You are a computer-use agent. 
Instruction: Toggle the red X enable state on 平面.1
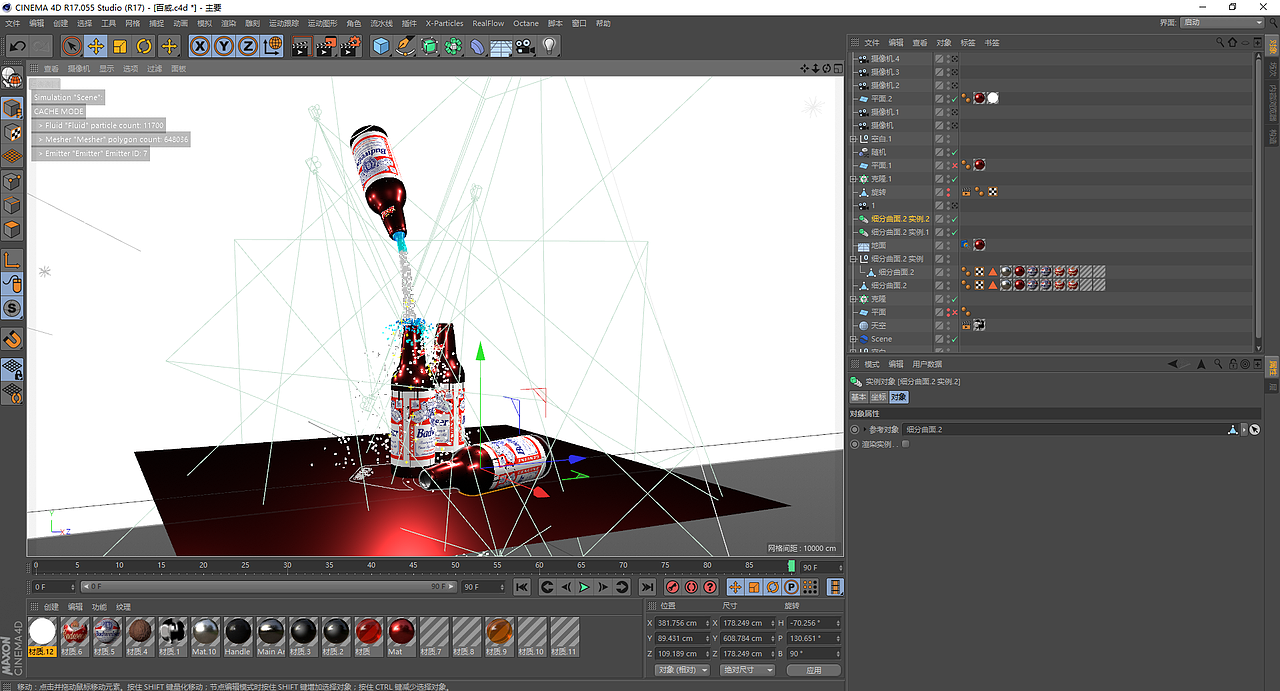pyautogui.click(x=954, y=166)
